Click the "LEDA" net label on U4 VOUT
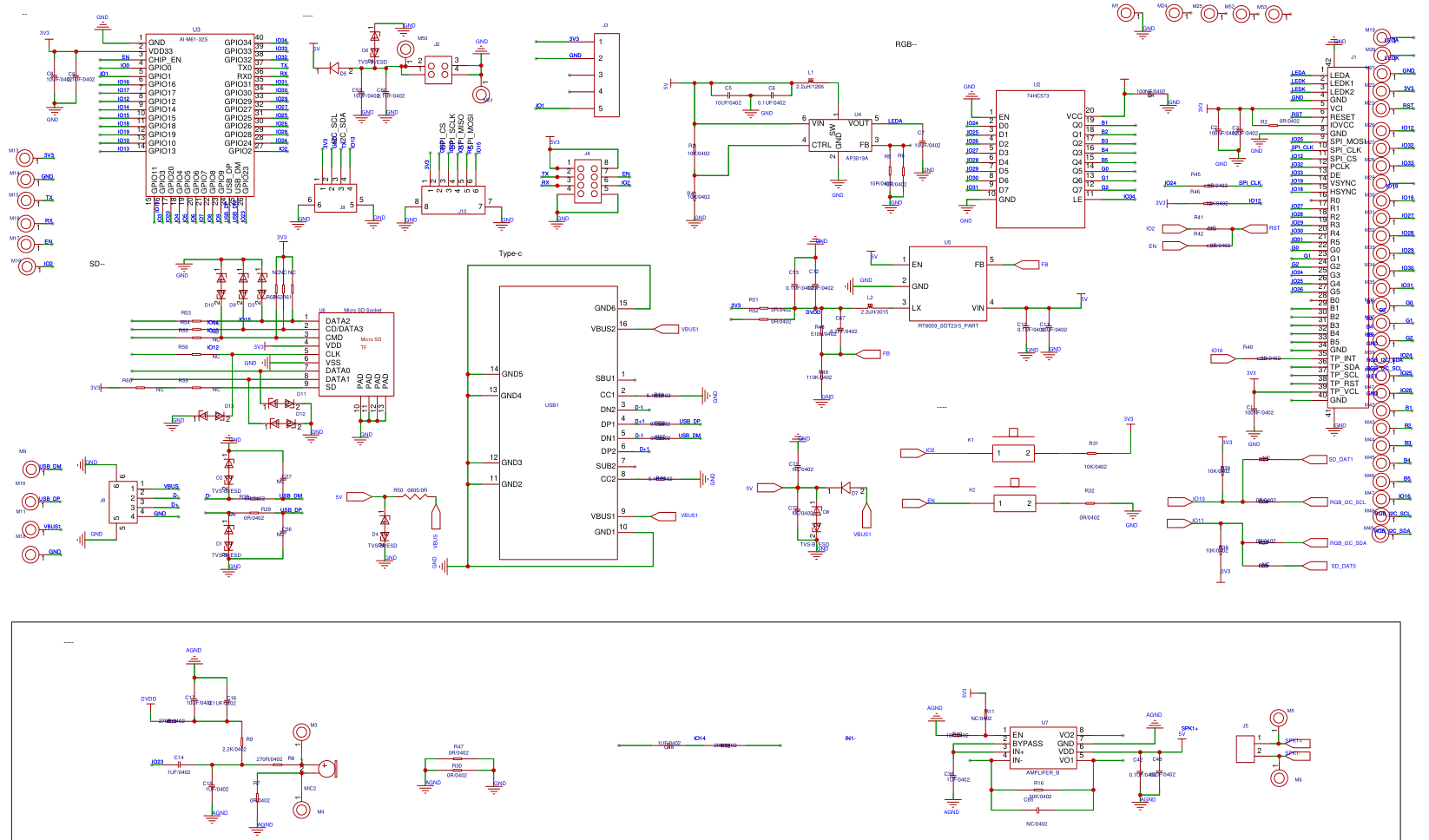This screenshot has height=840, width=1429. (x=895, y=121)
